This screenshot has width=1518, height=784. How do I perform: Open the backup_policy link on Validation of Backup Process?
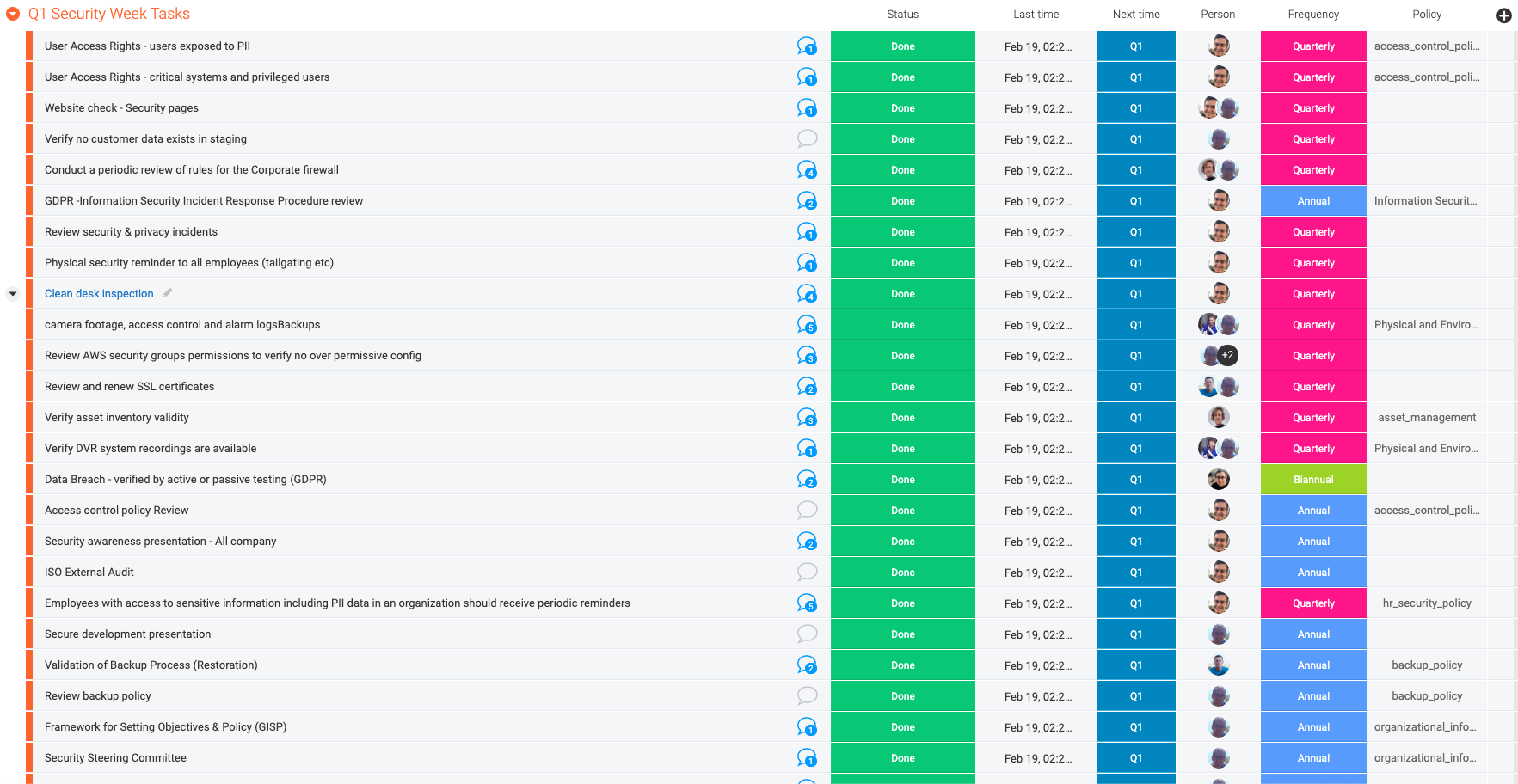1427,665
